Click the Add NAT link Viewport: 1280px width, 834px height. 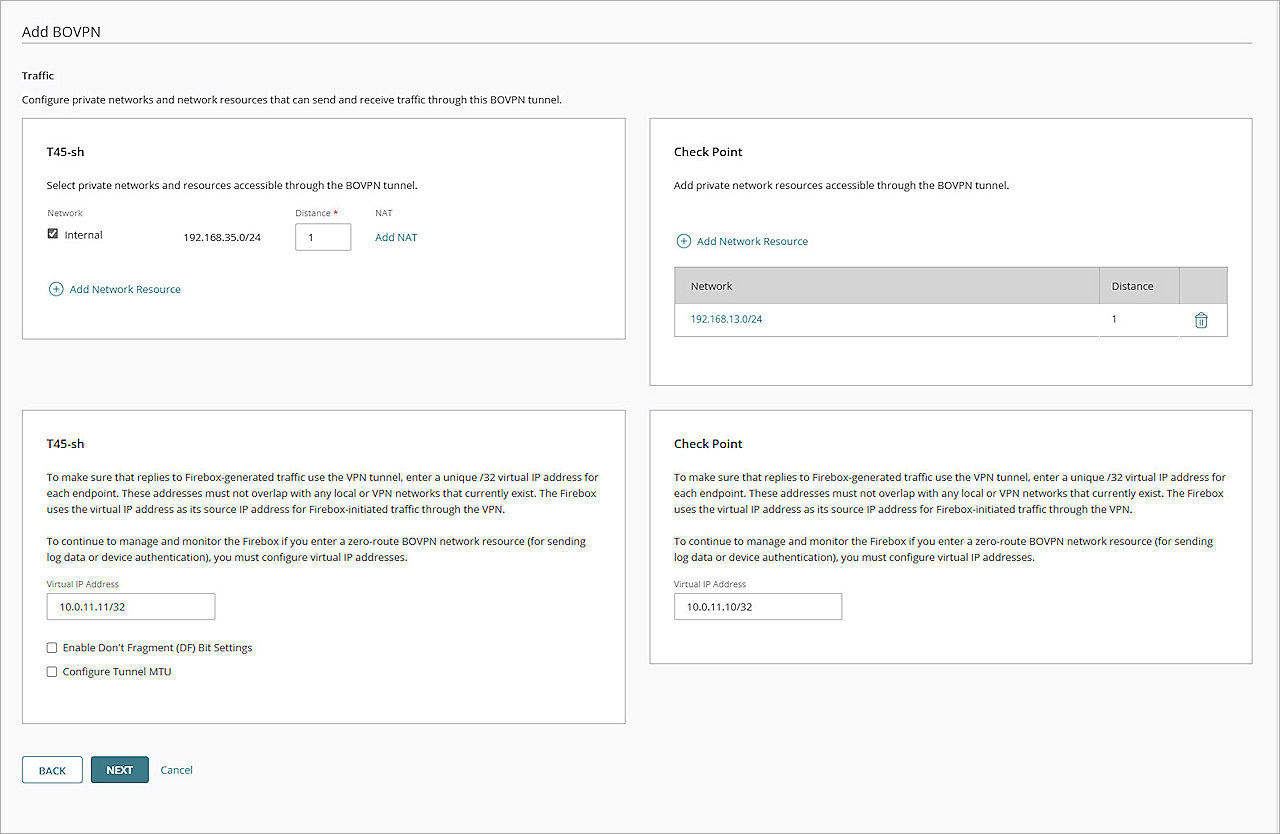click(396, 237)
